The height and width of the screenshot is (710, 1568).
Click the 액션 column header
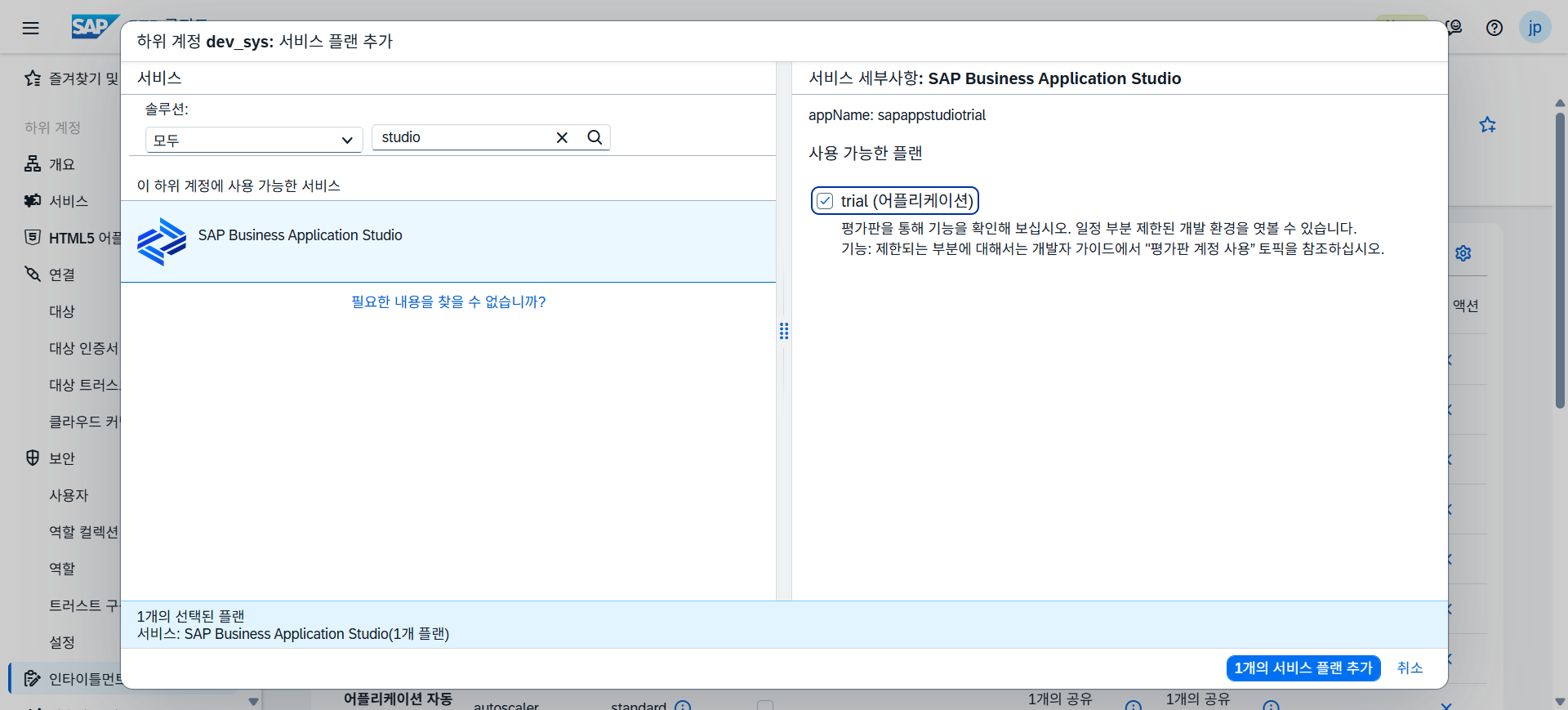1466,306
